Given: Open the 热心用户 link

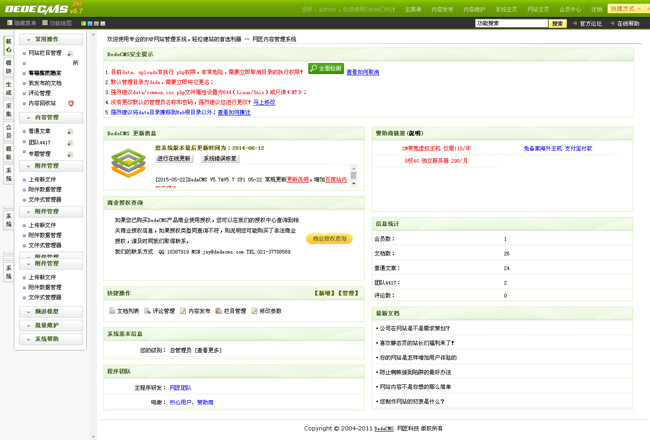Looking at the screenshot, I should tap(180, 402).
